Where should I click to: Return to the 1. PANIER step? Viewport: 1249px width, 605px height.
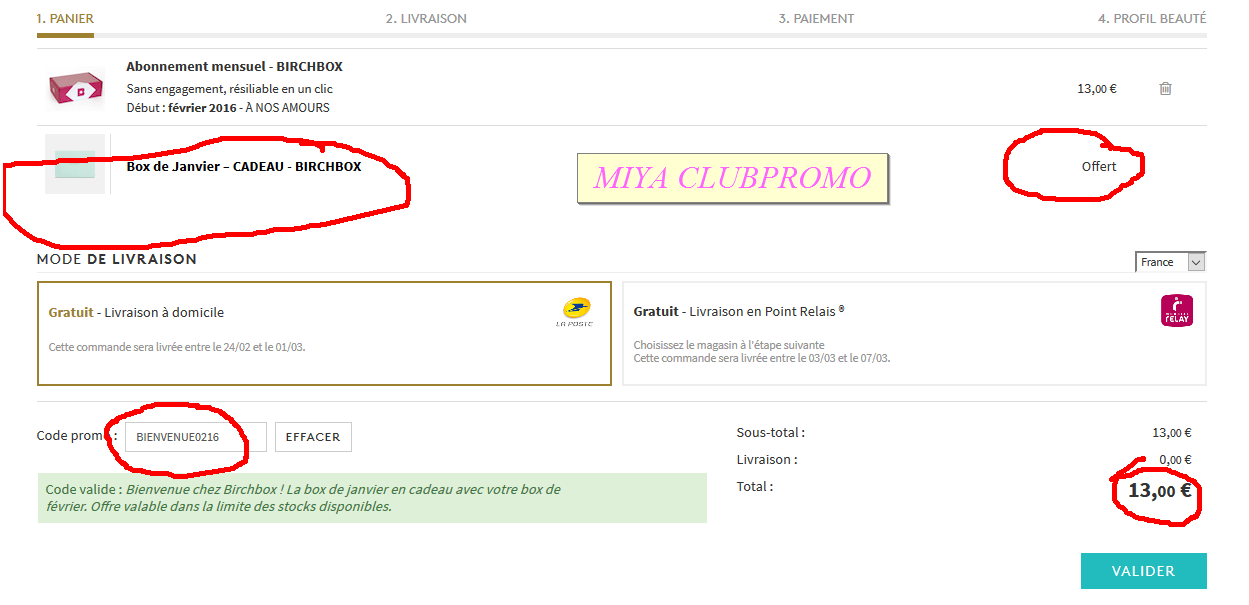click(64, 18)
